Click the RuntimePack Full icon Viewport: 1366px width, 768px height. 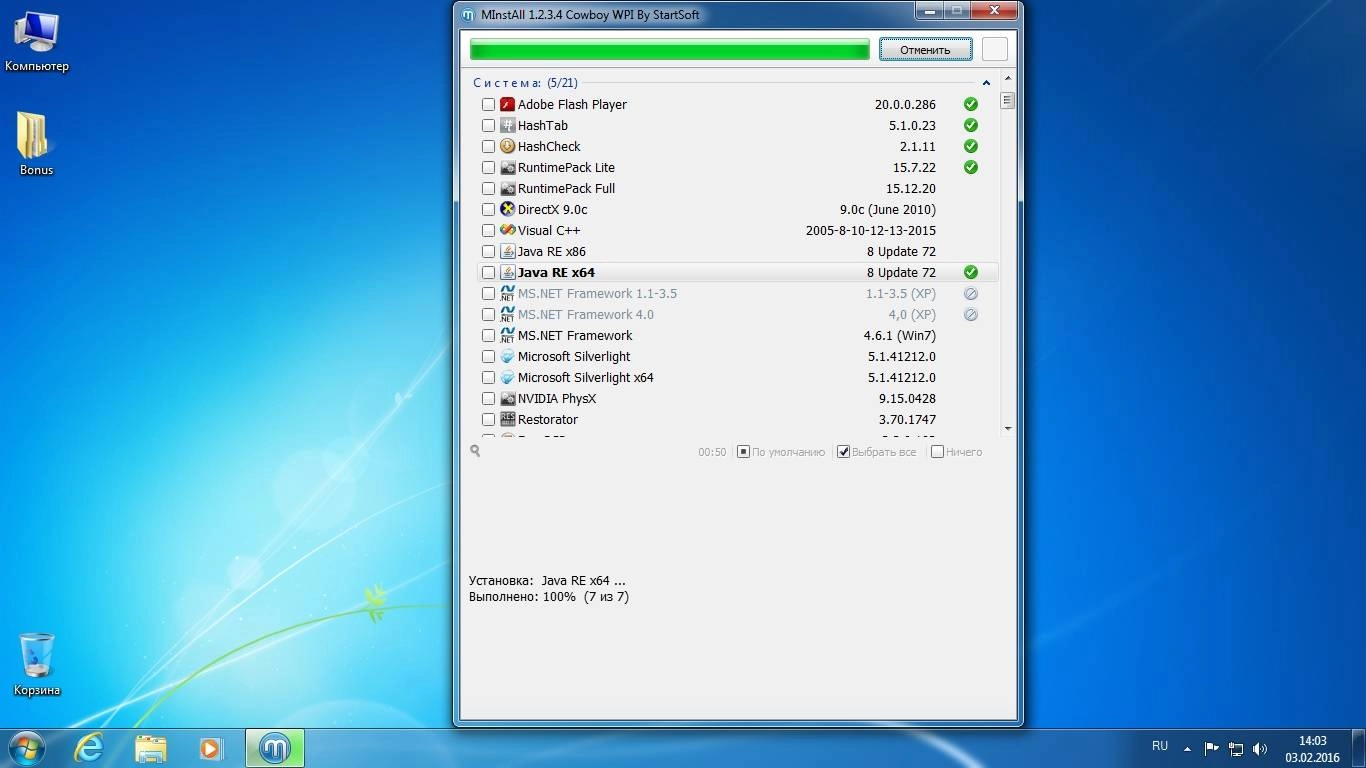click(x=507, y=188)
